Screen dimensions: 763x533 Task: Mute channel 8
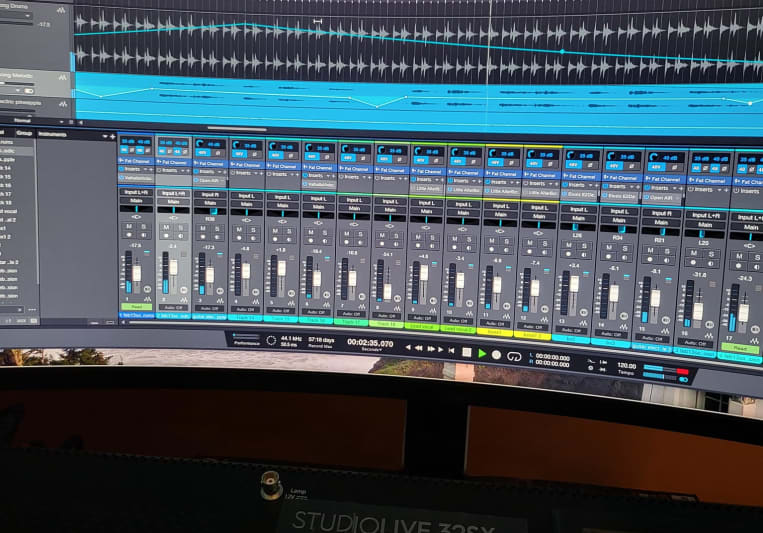click(382, 235)
